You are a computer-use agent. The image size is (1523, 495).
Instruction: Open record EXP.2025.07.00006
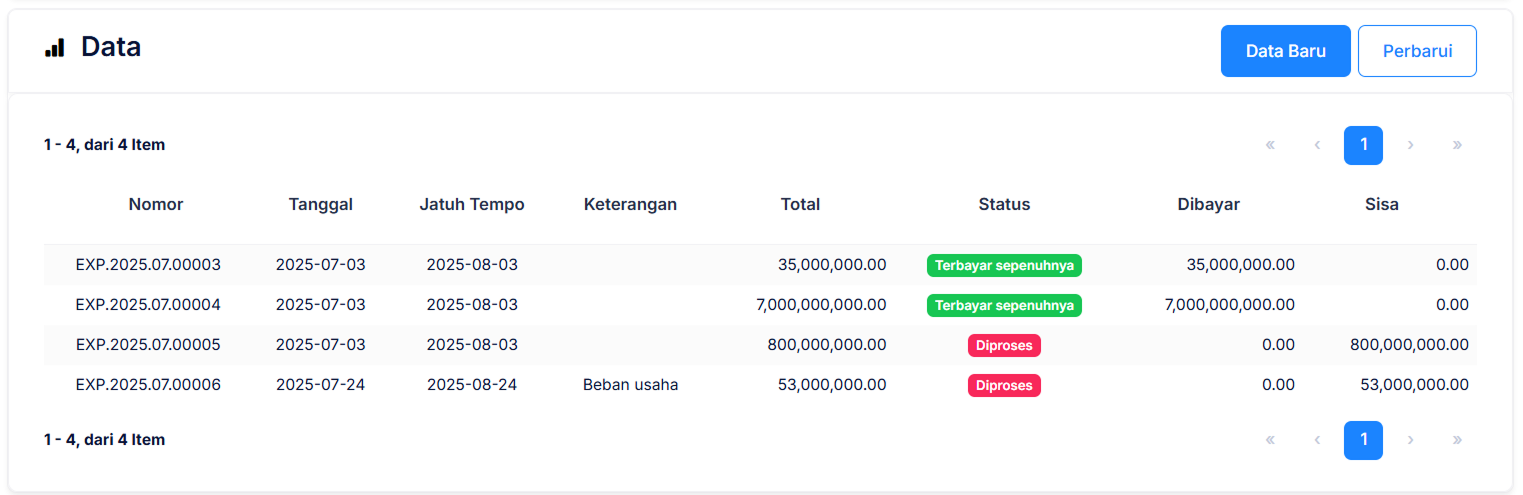click(148, 385)
